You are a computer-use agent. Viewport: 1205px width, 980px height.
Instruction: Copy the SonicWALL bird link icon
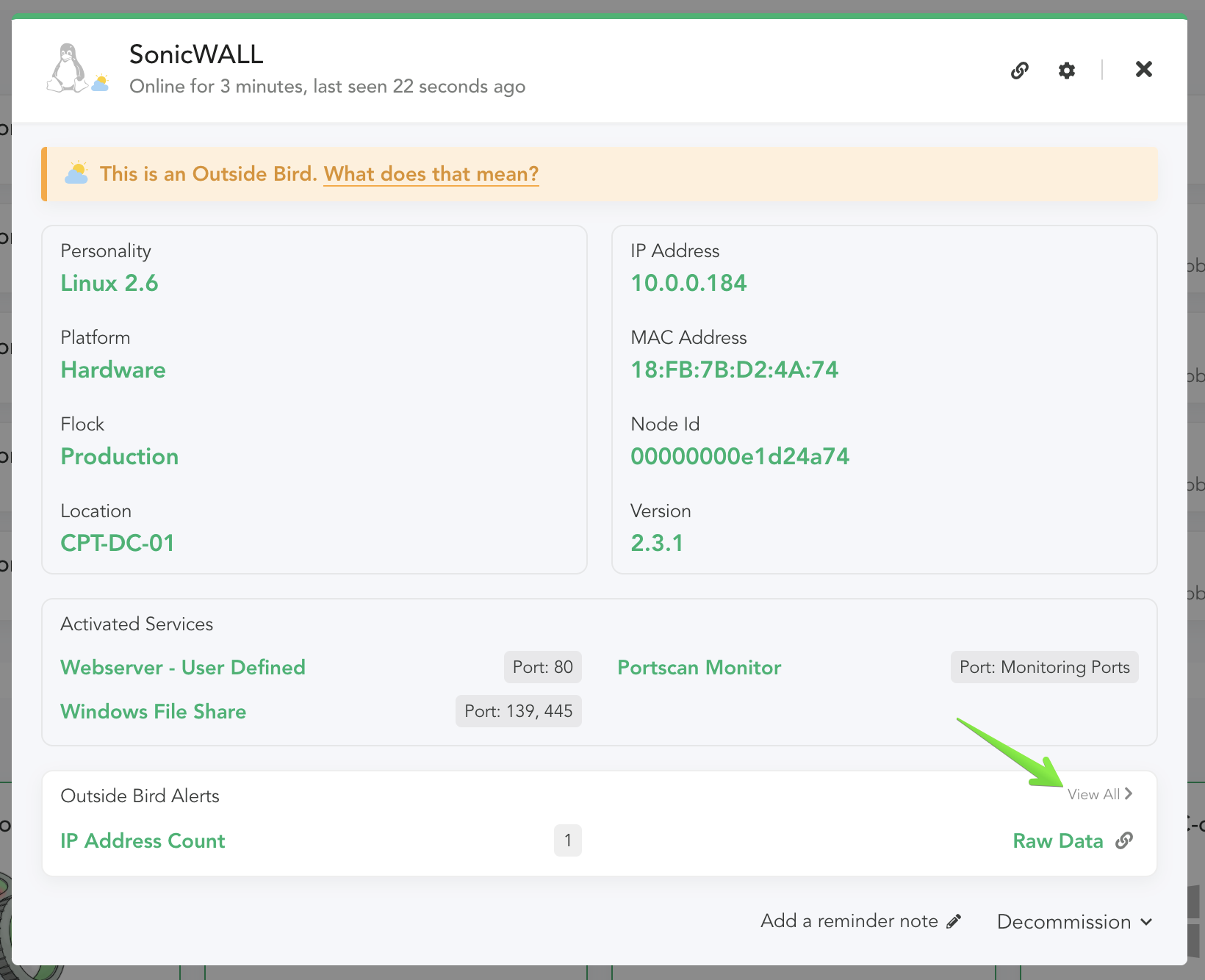coord(1019,71)
